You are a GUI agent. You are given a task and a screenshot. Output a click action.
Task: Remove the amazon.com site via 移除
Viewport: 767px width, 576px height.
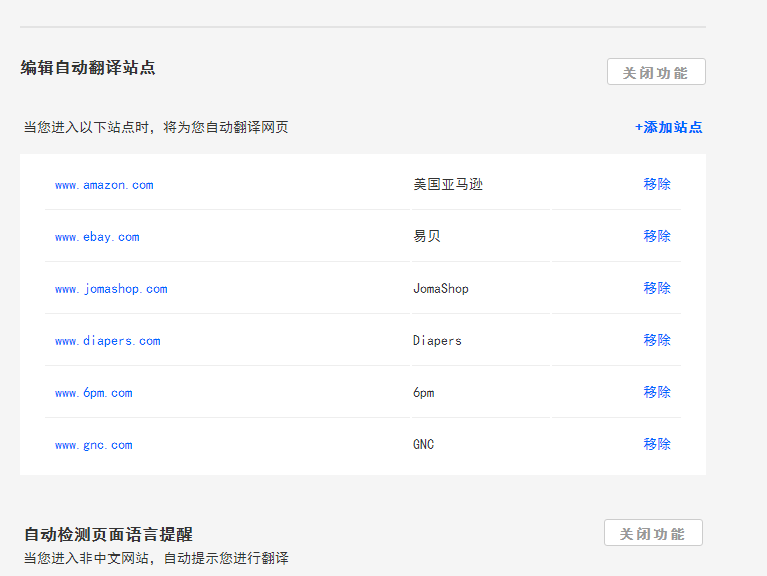pos(657,184)
